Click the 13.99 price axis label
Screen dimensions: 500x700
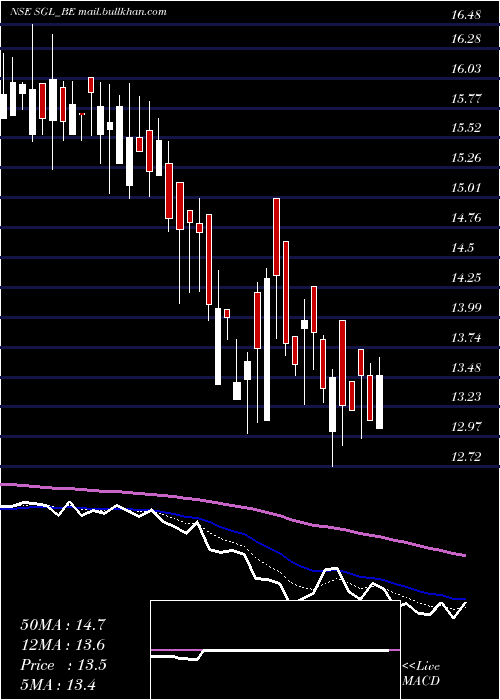pos(466,308)
